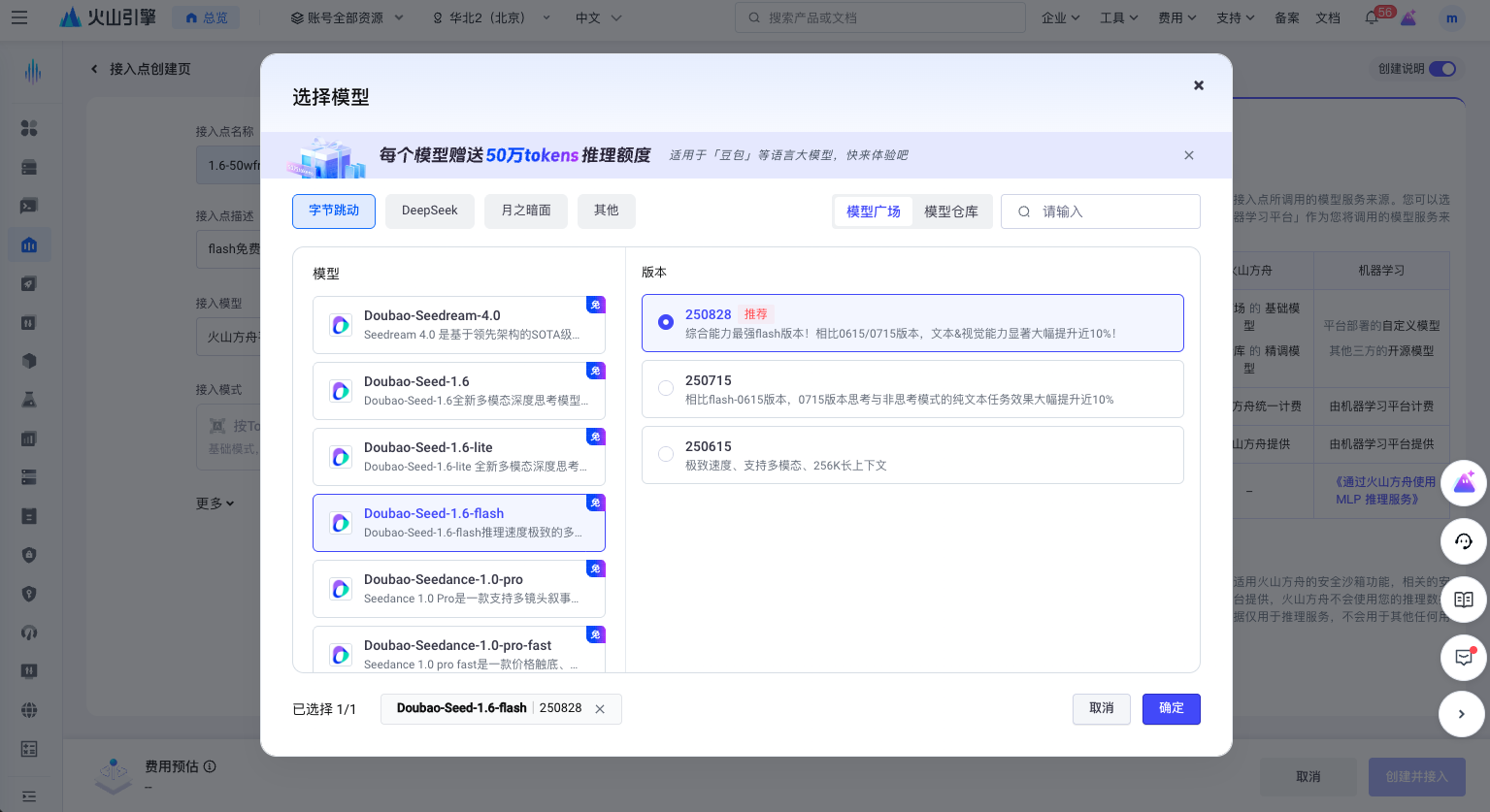Toggle the 创建说明 switch
Screen dimensions: 1490x812
[1442, 69]
